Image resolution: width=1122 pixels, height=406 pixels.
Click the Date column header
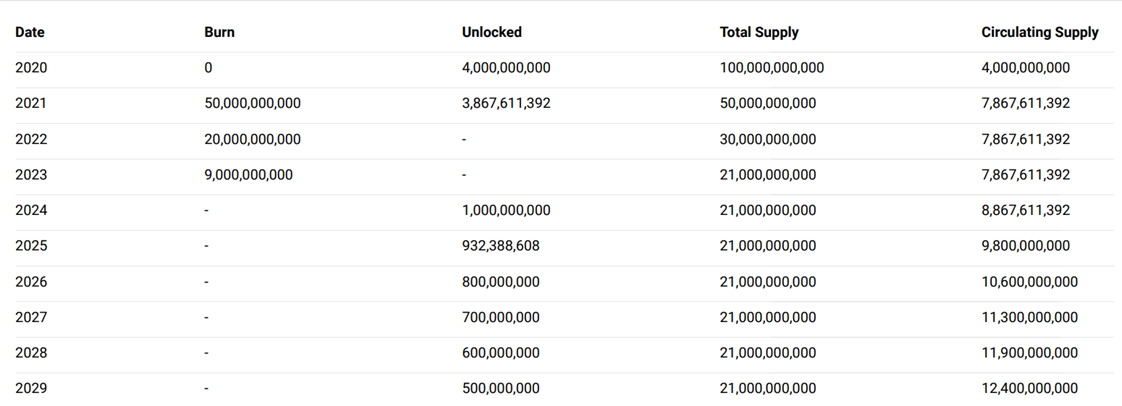[x=30, y=32]
